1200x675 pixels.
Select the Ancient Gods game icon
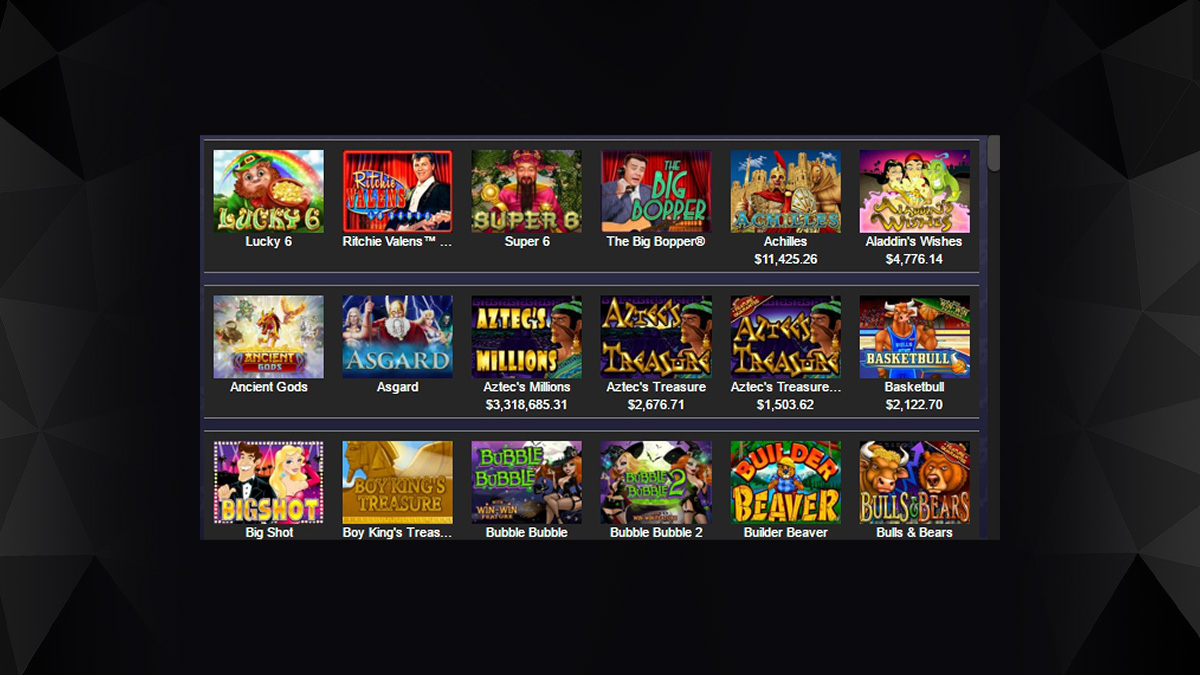pos(269,337)
